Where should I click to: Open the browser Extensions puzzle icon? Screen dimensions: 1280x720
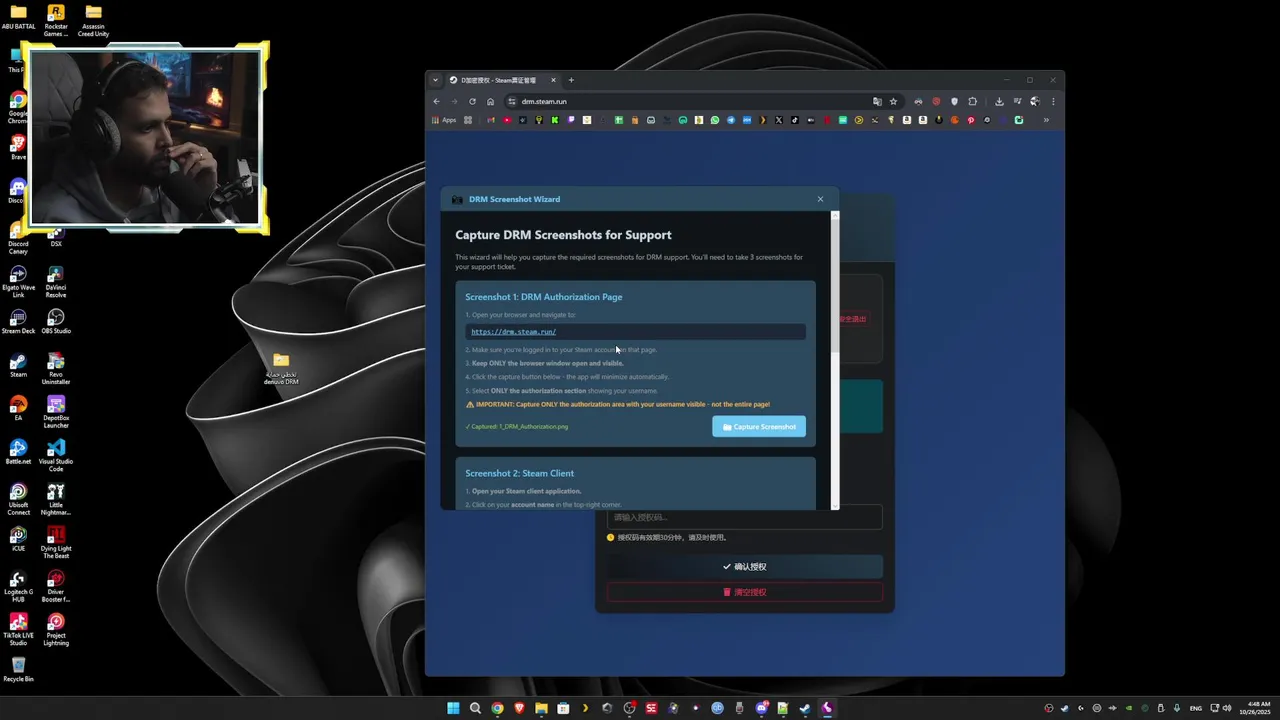click(x=972, y=101)
